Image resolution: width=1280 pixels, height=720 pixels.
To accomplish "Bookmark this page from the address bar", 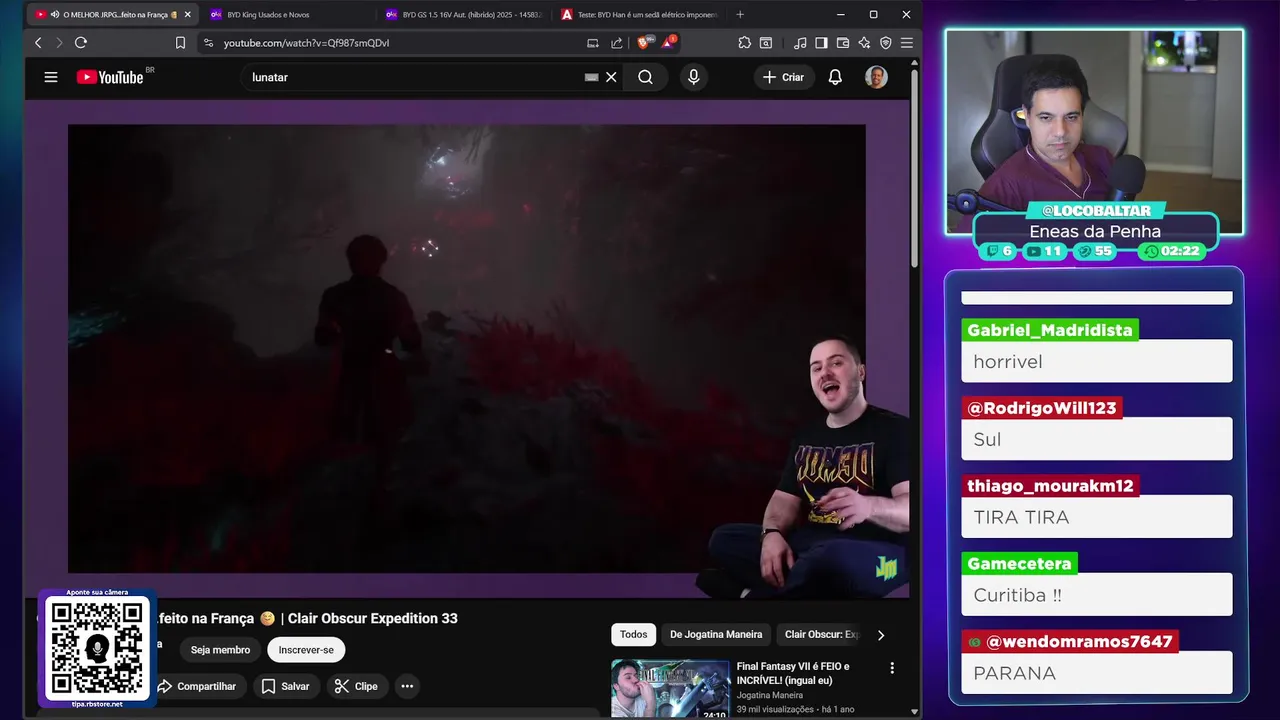I will [180, 43].
